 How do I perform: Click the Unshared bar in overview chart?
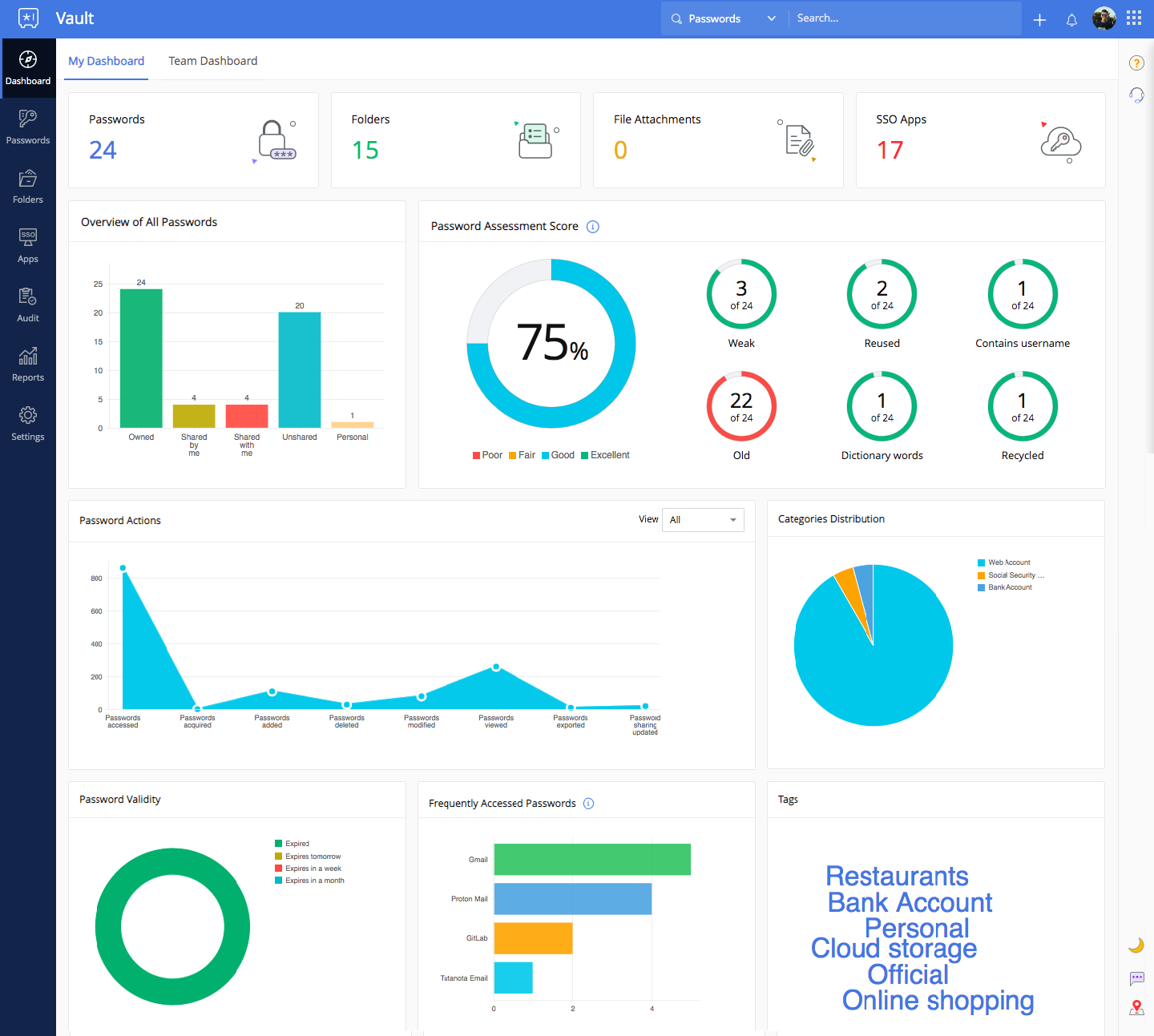[x=300, y=370]
